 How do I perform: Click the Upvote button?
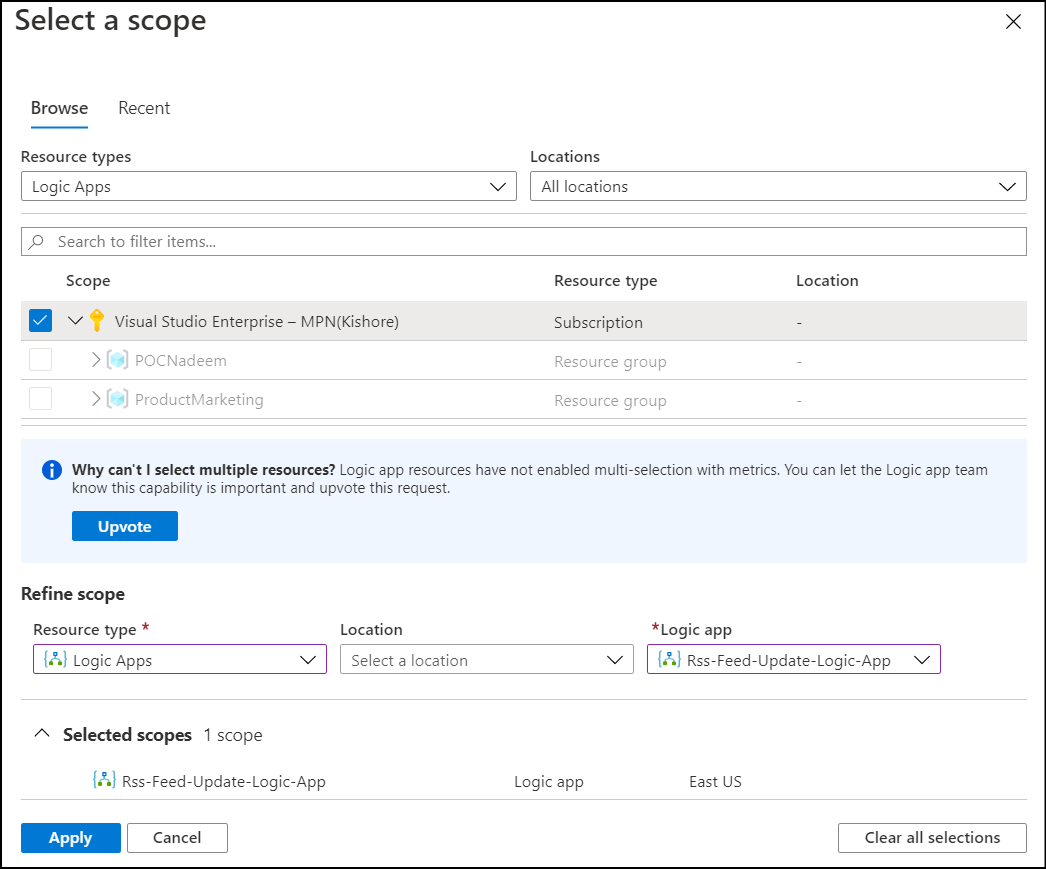(124, 526)
